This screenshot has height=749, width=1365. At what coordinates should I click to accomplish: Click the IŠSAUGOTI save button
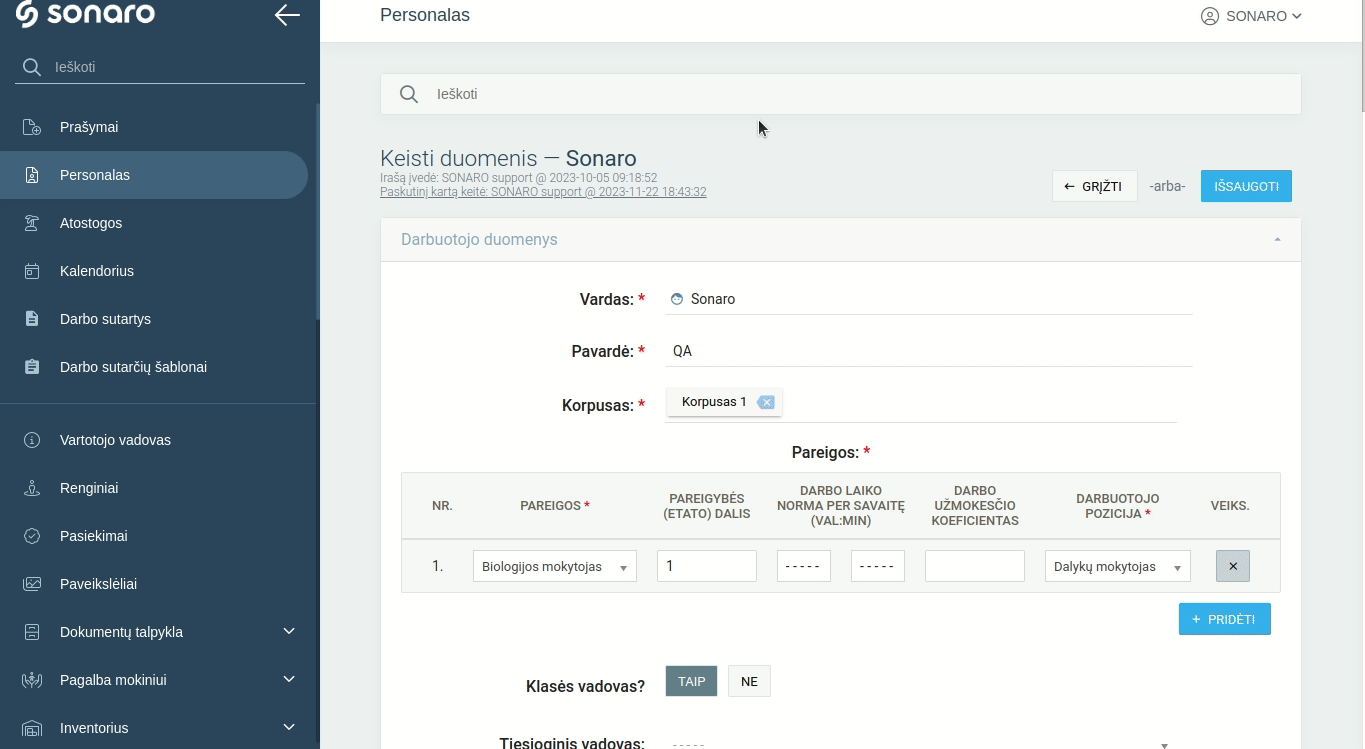pyautogui.click(x=1246, y=186)
